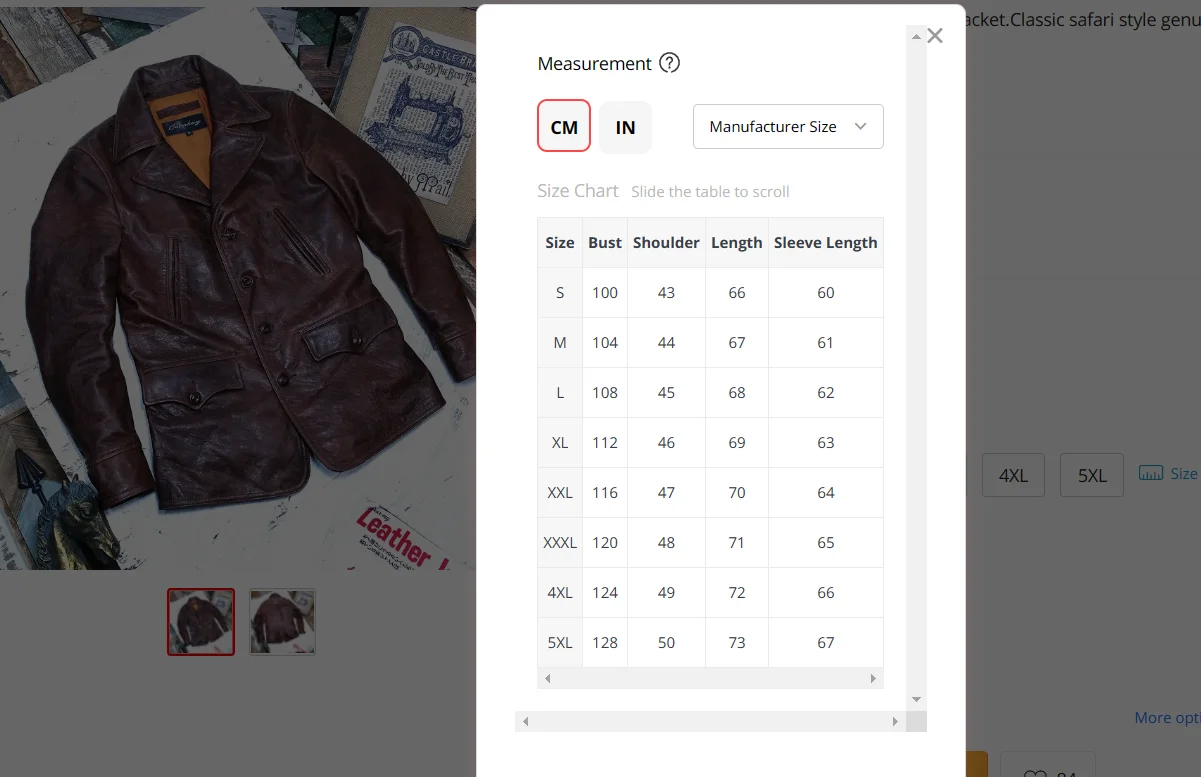The image size is (1201, 777).
Task: Select the first jacket thumbnail
Action: pyautogui.click(x=201, y=622)
